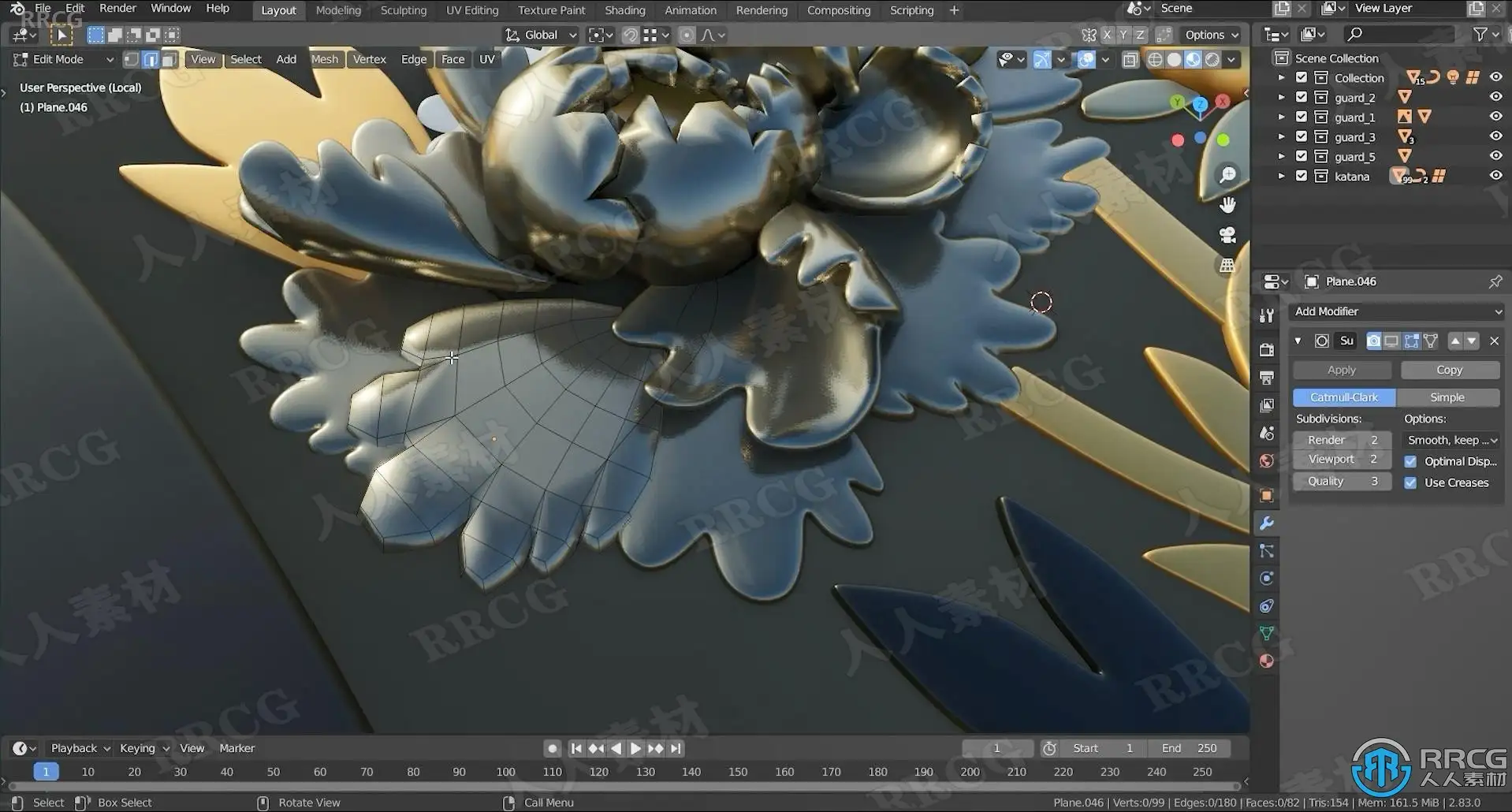Click the modifier Apply button

[1342, 370]
